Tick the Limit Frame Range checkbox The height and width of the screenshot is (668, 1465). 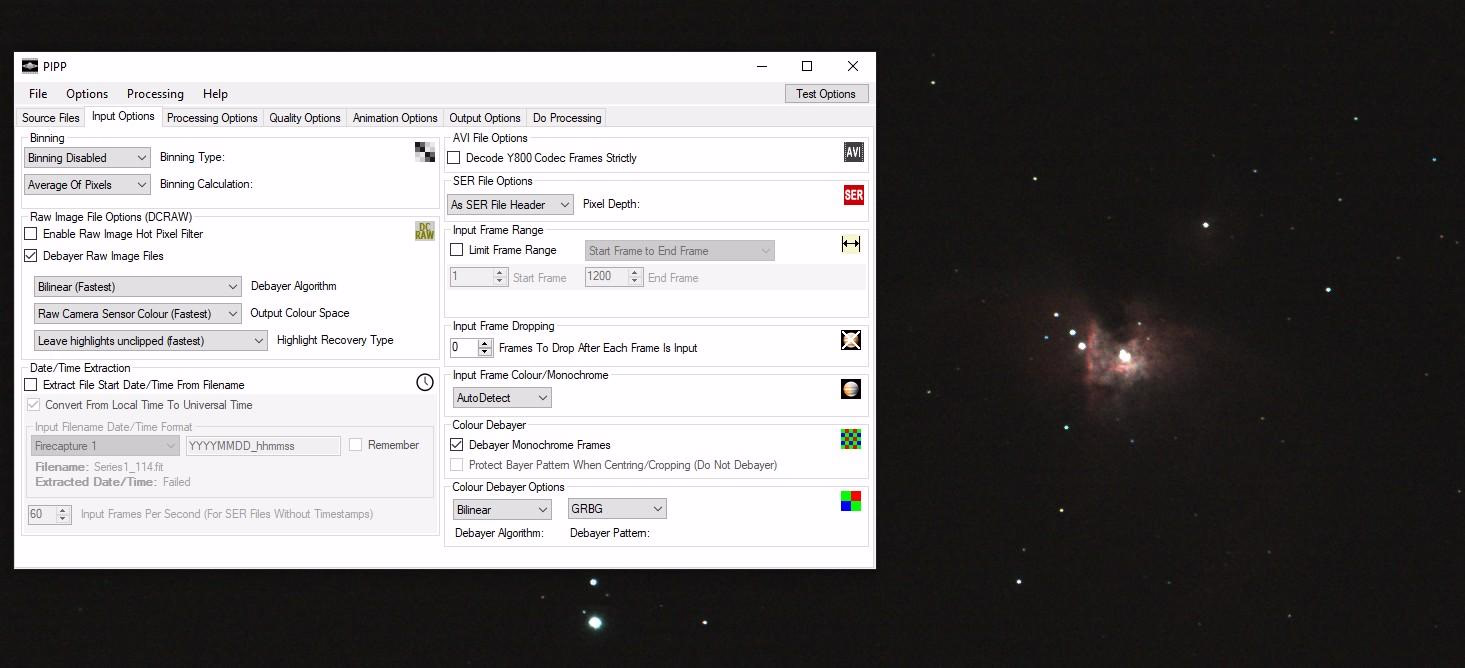click(x=457, y=250)
